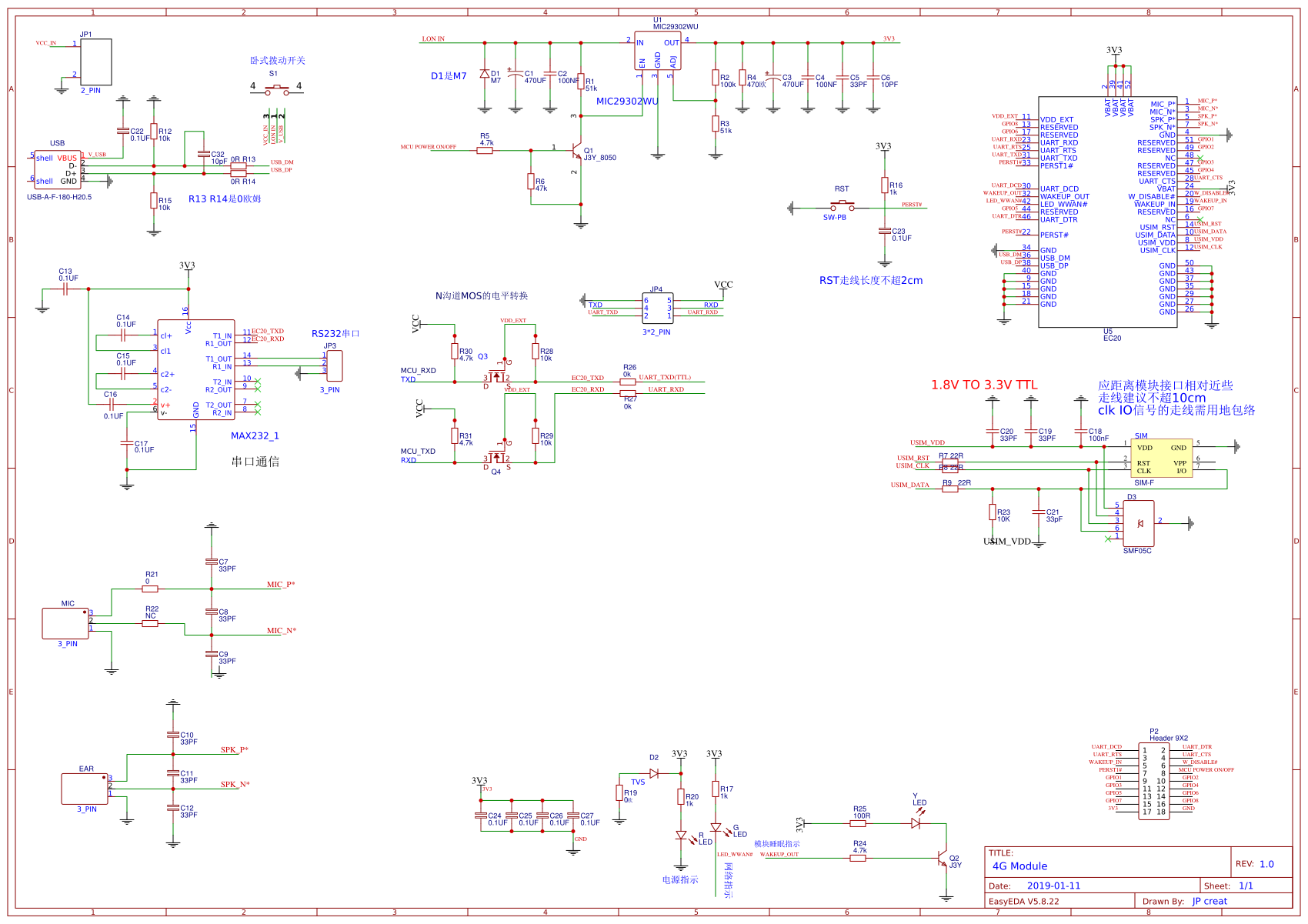This screenshot has width=1308, height=924.
Task: Click the 'RS232串口' label
Action: tap(335, 334)
